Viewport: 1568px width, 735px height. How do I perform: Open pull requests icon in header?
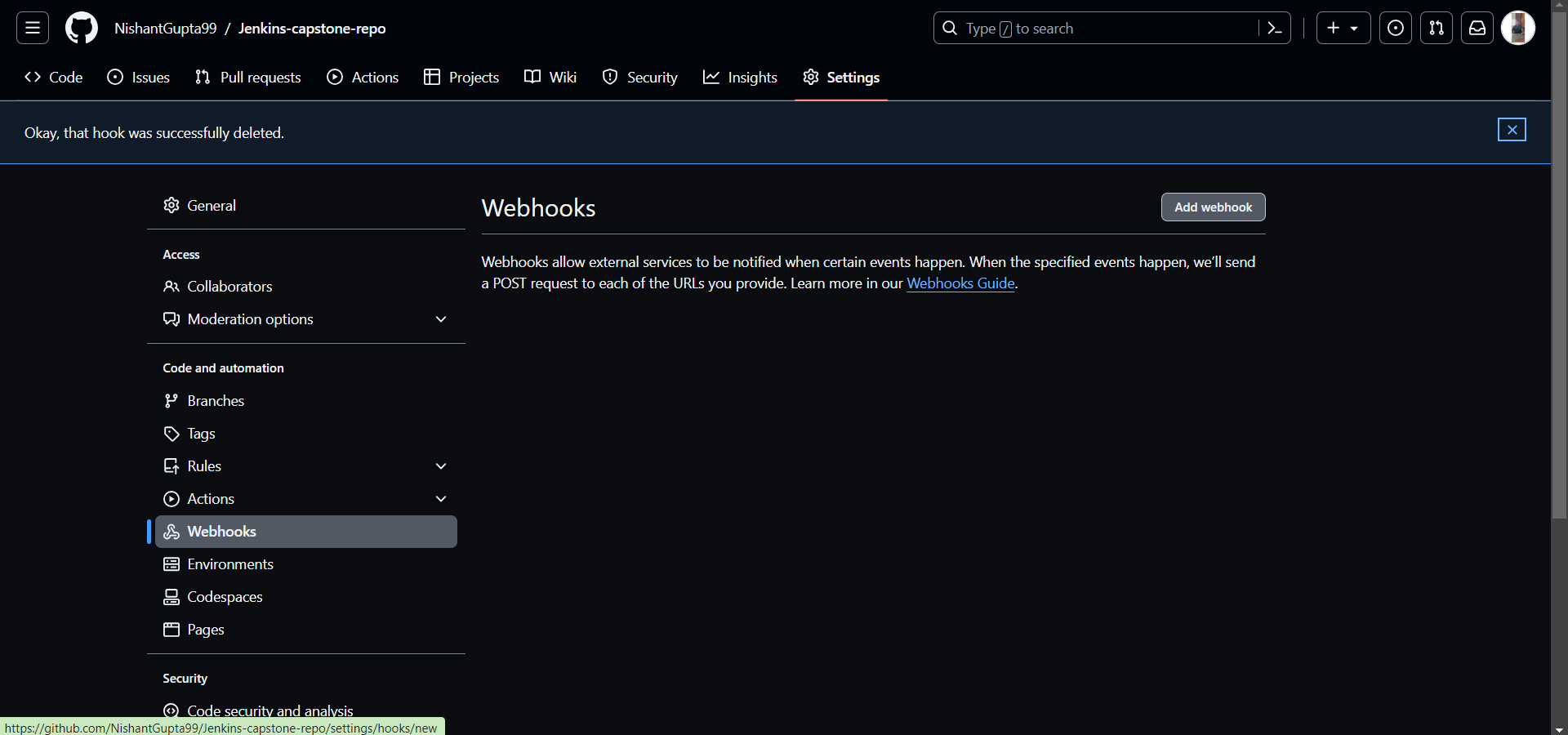(x=1436, y=29)
